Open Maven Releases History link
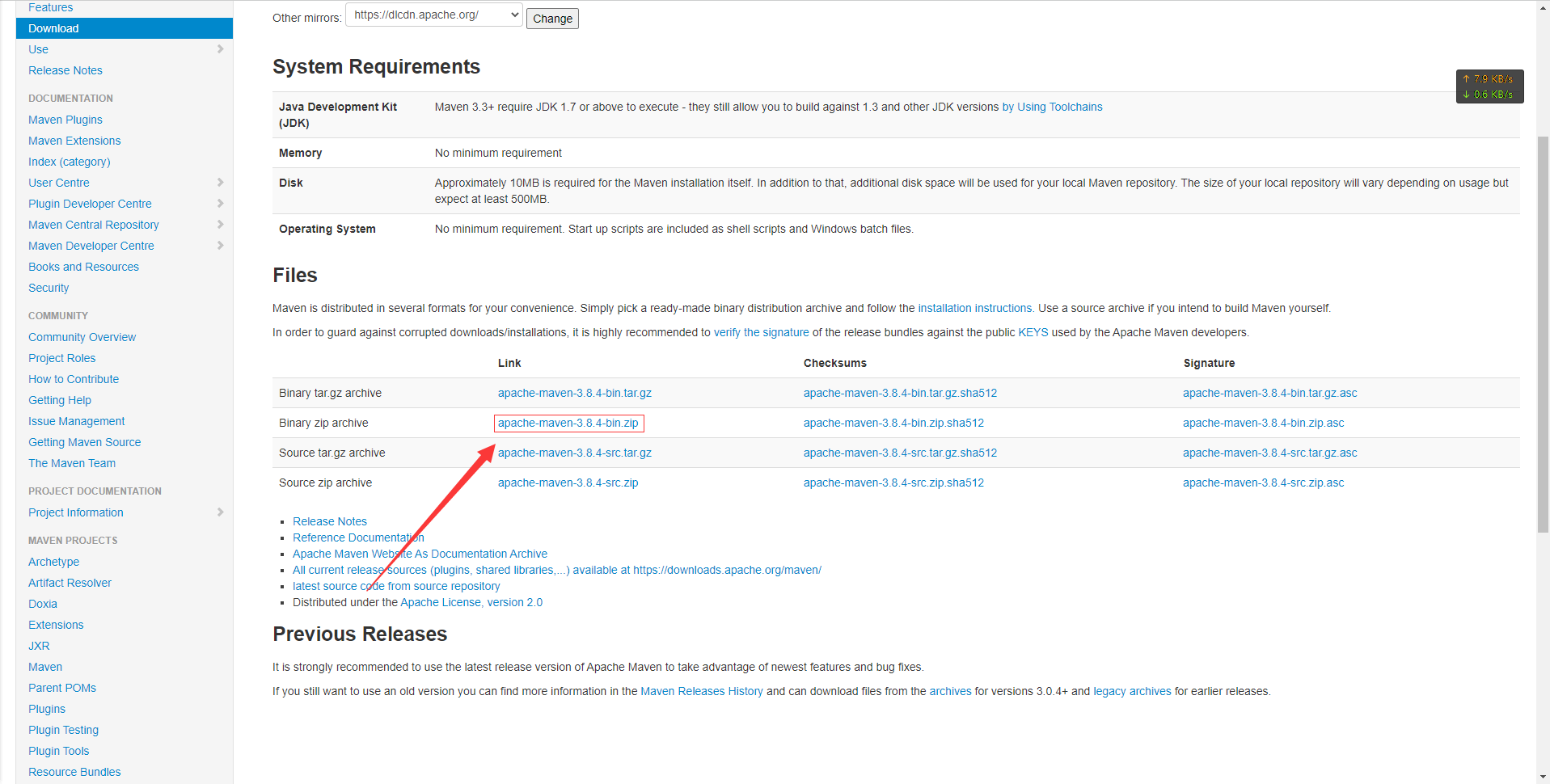Viewport: 1550px width, 784px height. point(702,691)
